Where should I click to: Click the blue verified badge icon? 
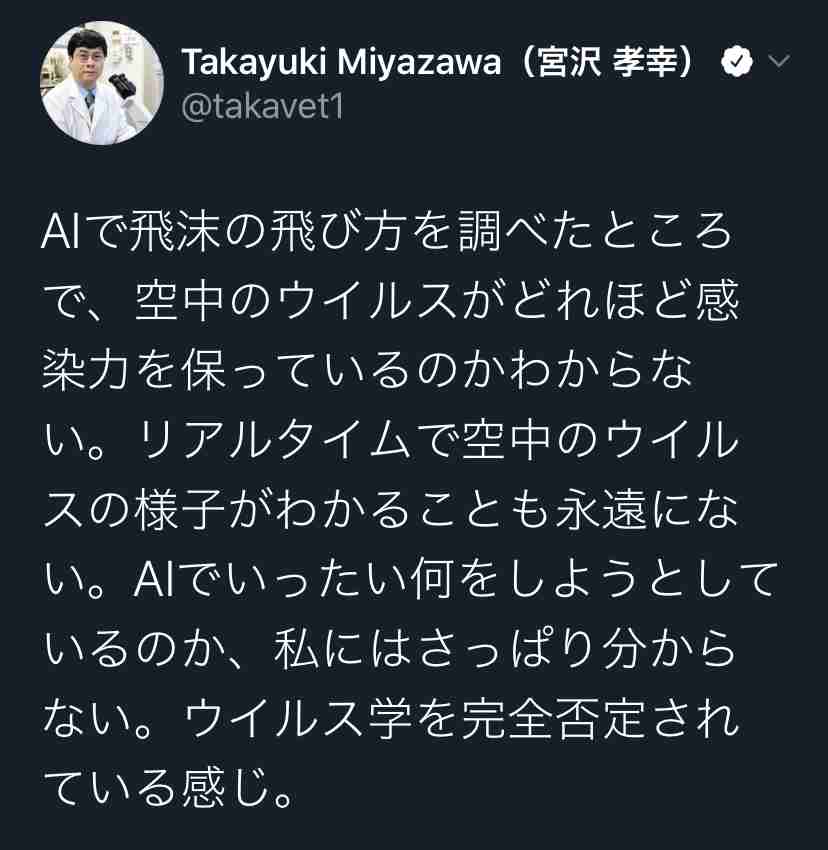point(736,61)
